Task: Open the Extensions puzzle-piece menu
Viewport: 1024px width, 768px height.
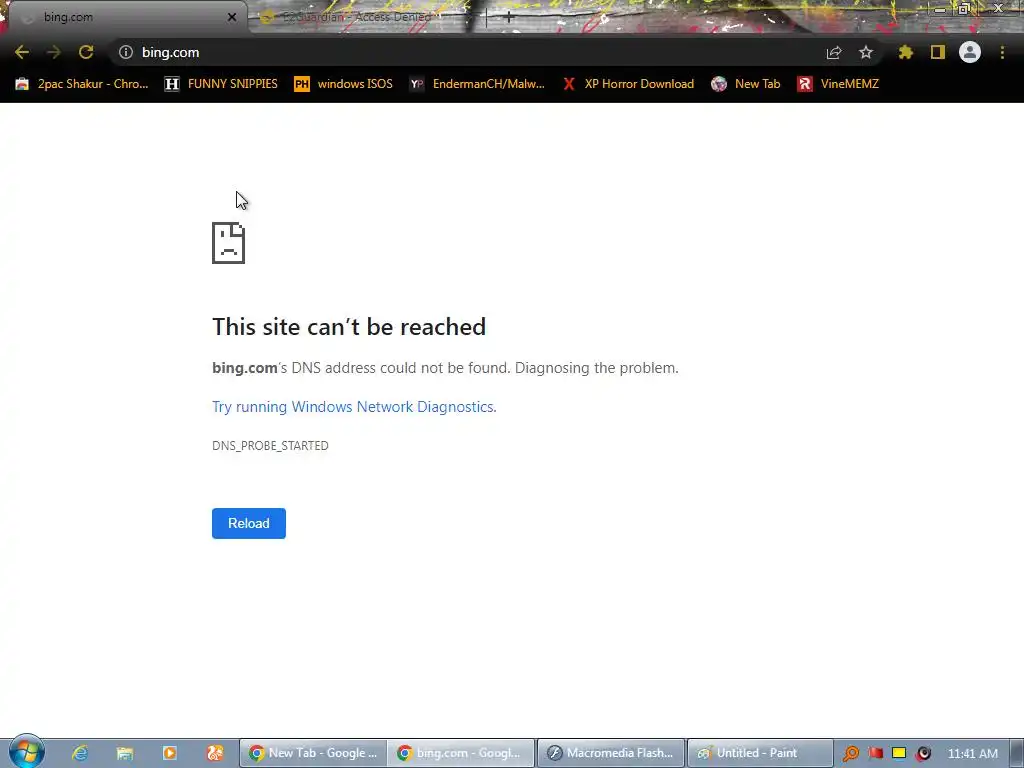Action: click(x=905, y=52)
